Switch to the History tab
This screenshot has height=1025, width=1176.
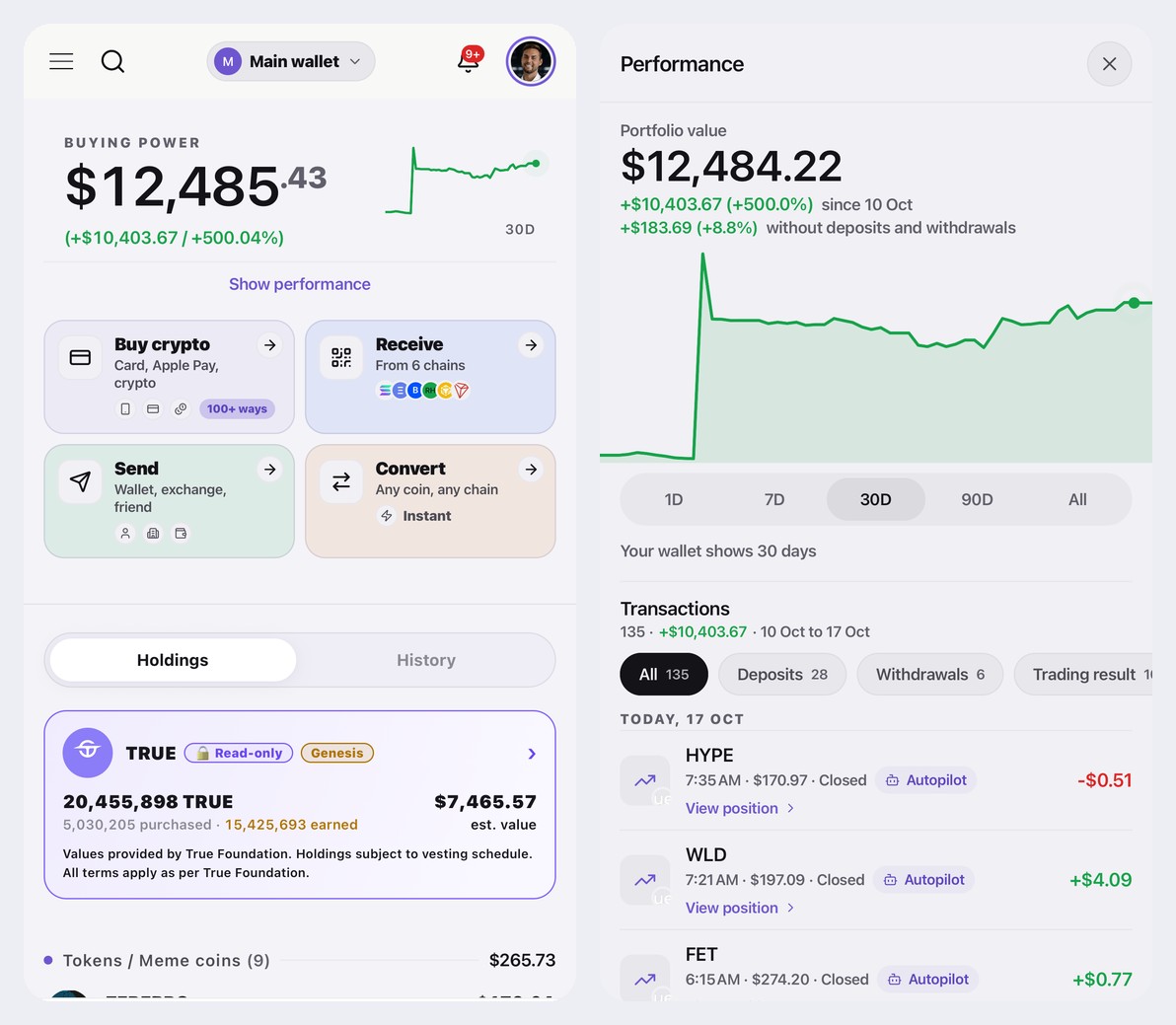coord(426,660)
